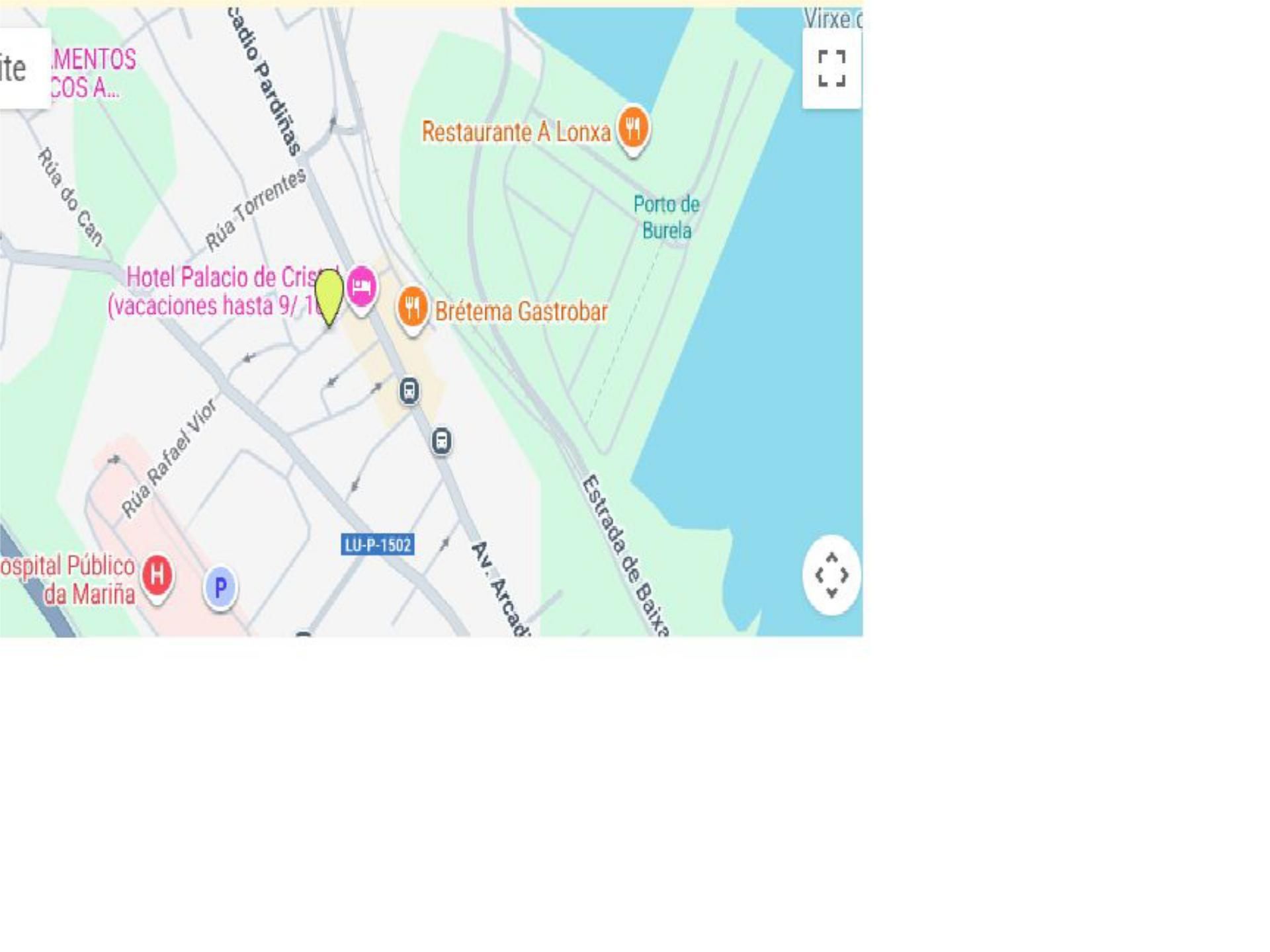Click the pink Hotel Palacio de Cristal pin
The width and height of the screenshot is (1270, 952).
tap(361, 290)
